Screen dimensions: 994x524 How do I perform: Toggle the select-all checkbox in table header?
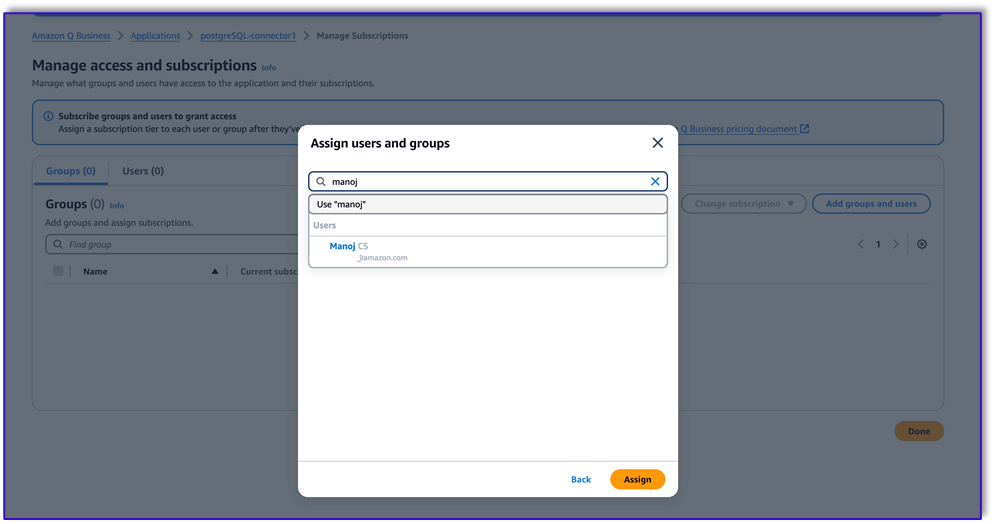coord(58,271)
